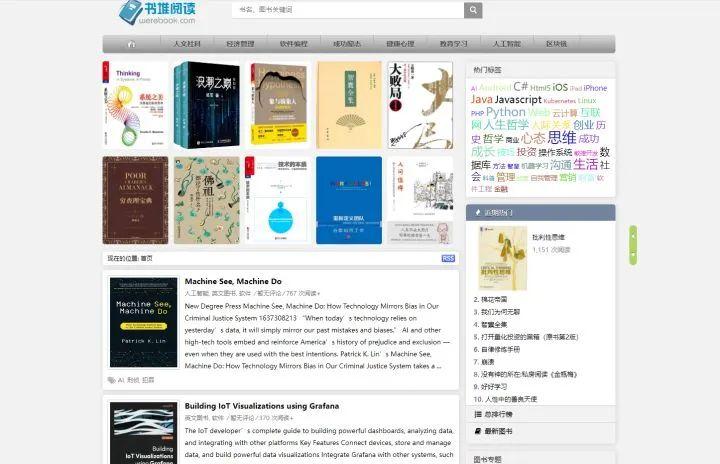This screenshot has height=464, width=720.
Task: Collapse the 近期热门 section header
Action: point(540,213)
